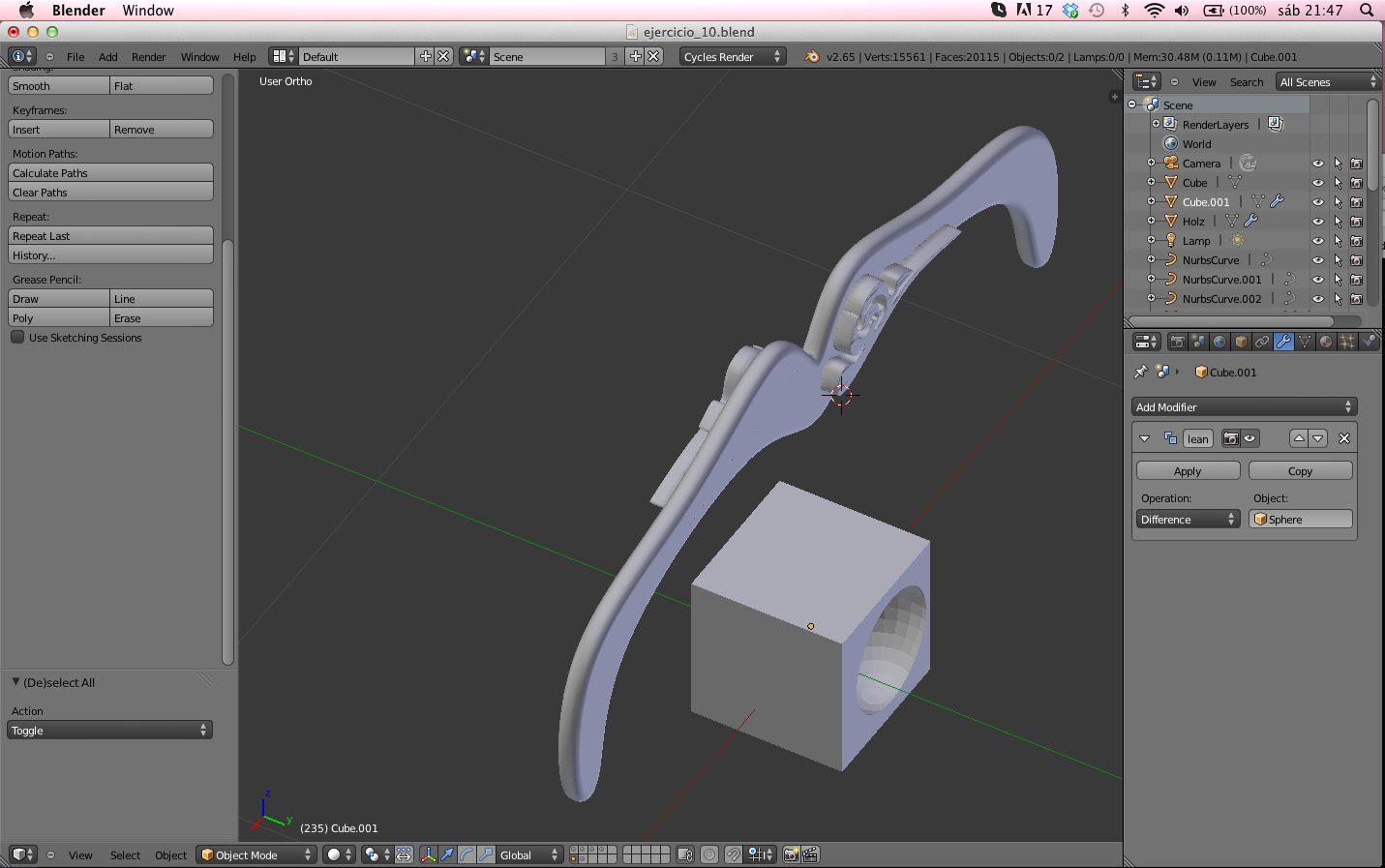Open the Particles properties tab (sparkles icon)
This screenshot has height=868, width=1385.
(1346, 342)
